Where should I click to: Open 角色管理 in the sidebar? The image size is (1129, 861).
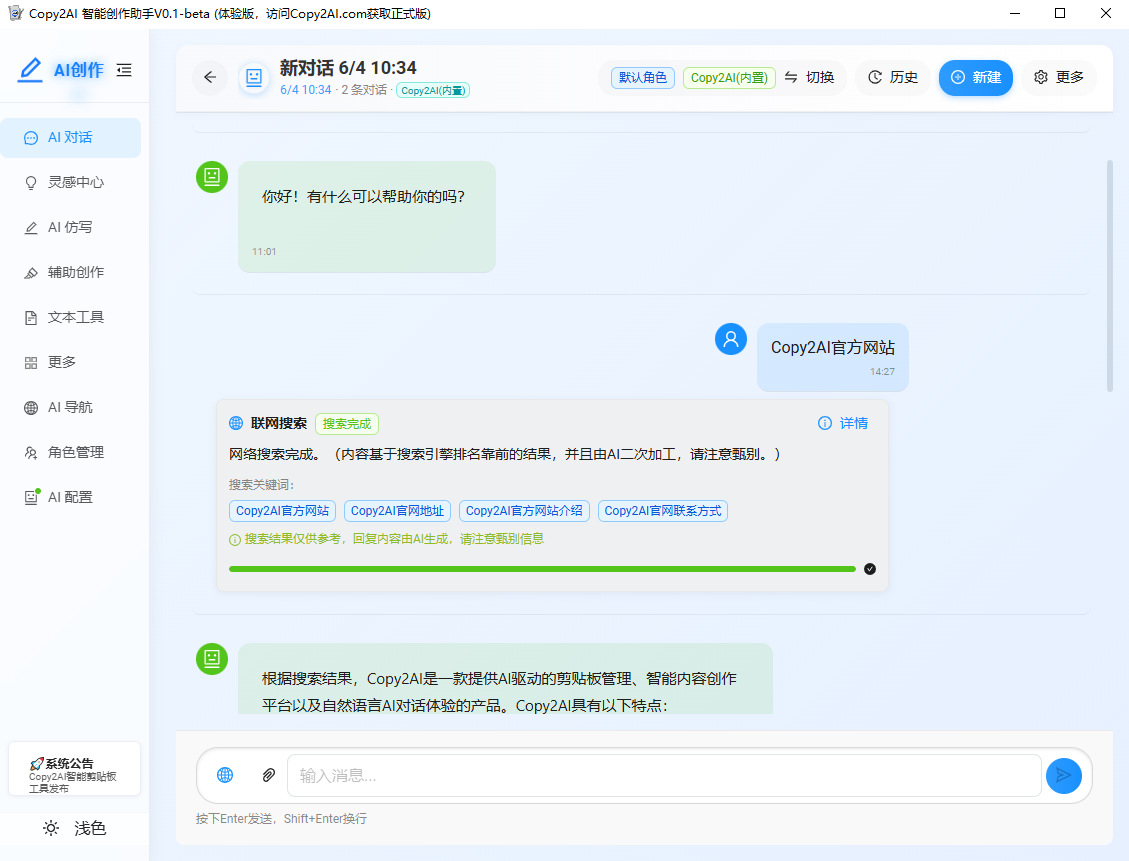[x=71, y=452]
